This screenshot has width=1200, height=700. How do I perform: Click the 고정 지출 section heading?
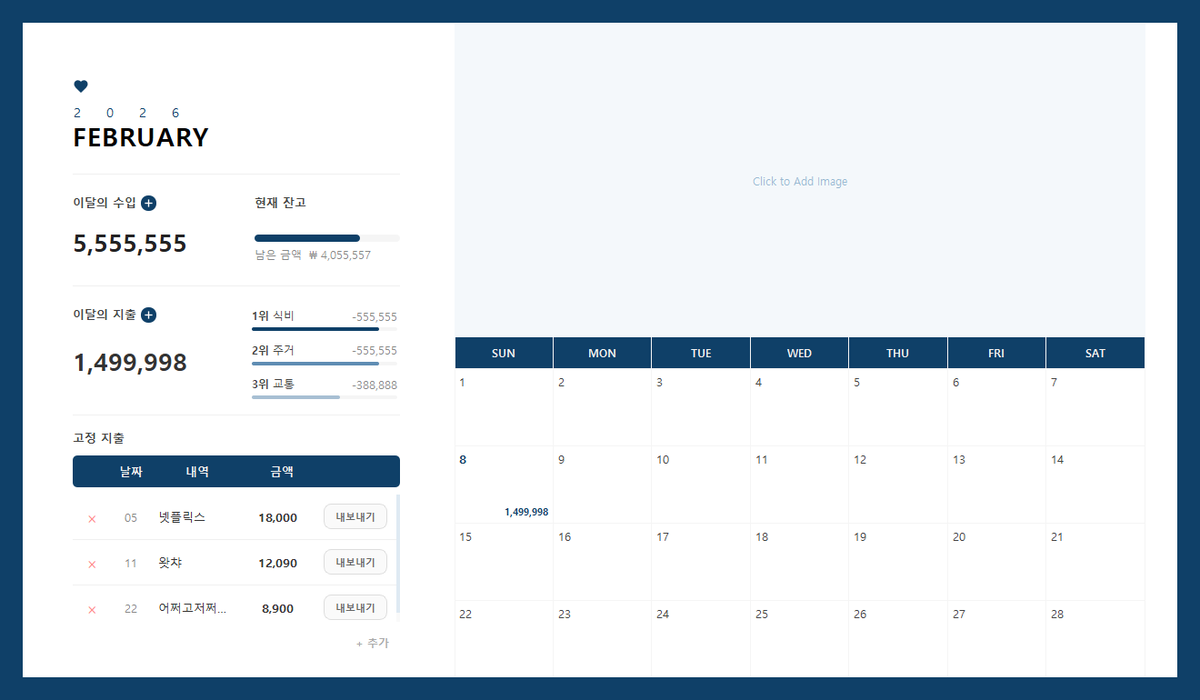99,438
